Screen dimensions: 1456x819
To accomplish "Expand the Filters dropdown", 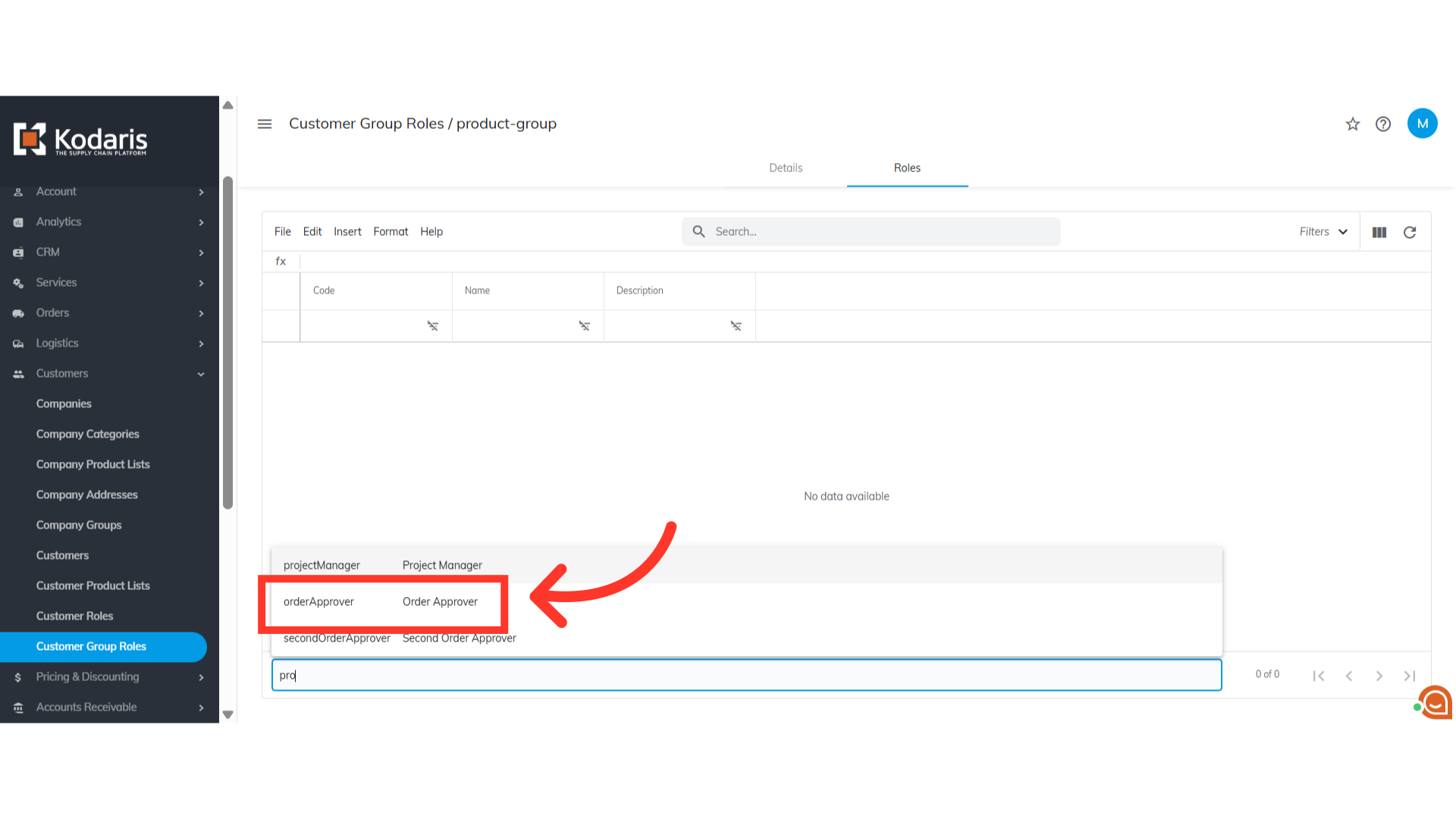I will tap(1323, 232).
